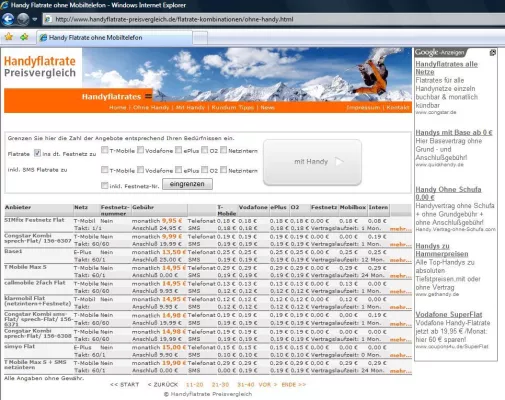Open the News navigation link
This screenshot has width=505, height=400.
click(267, 107)
